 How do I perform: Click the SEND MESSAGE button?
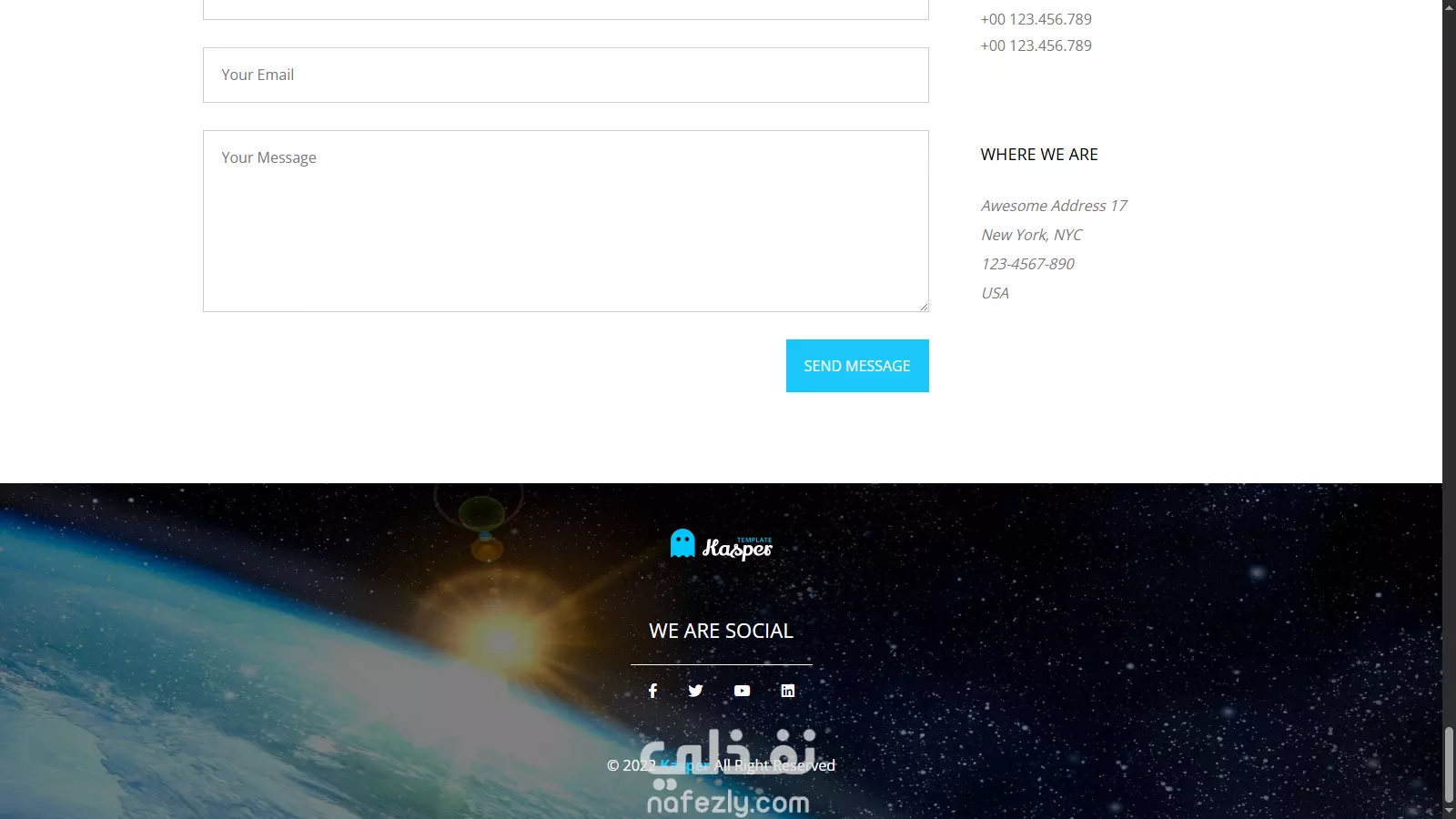tap(857, 366)
